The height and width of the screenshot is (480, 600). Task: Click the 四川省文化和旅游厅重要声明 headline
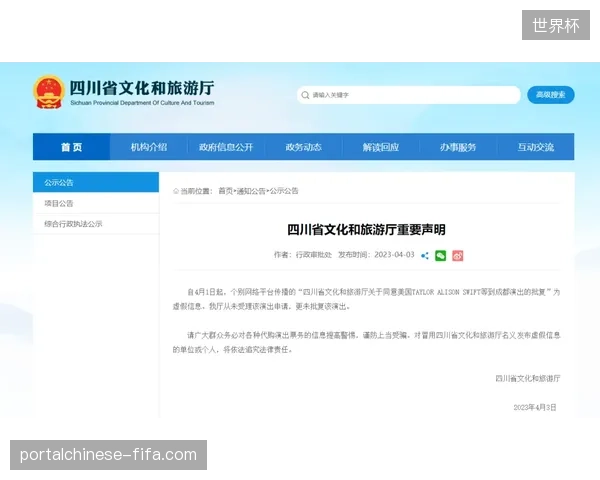tap(366, 230)
